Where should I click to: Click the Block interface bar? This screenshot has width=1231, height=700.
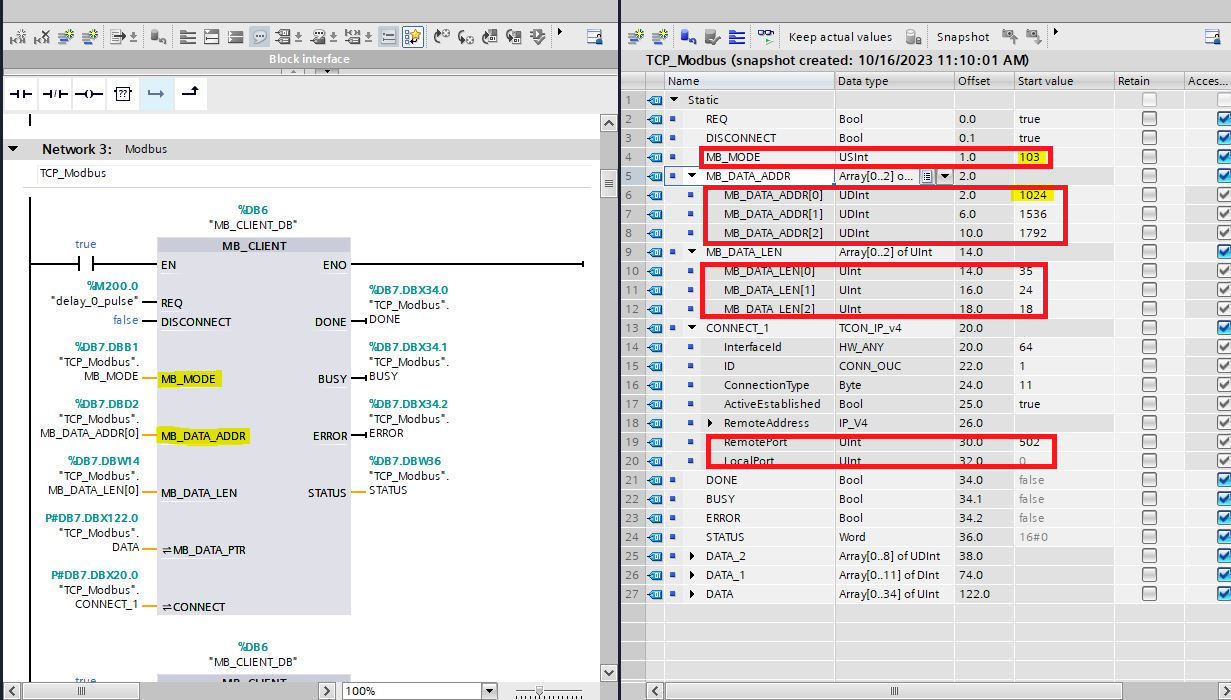309,59
